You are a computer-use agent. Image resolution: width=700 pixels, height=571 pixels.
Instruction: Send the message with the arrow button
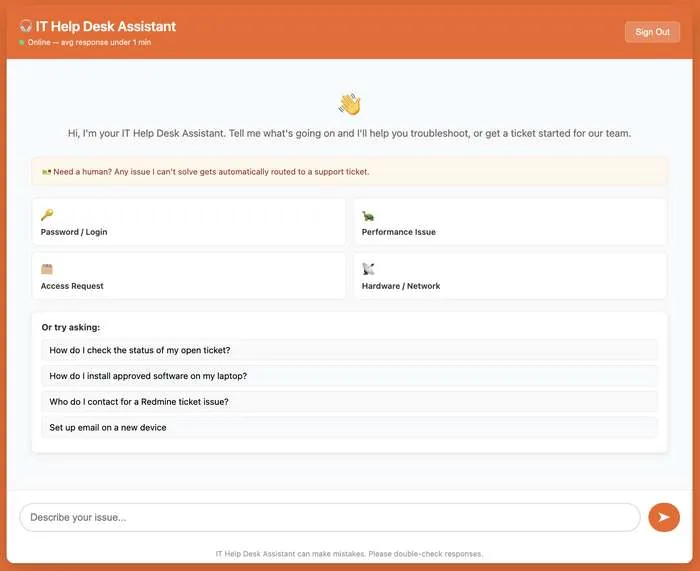click(x=664, y=517)
